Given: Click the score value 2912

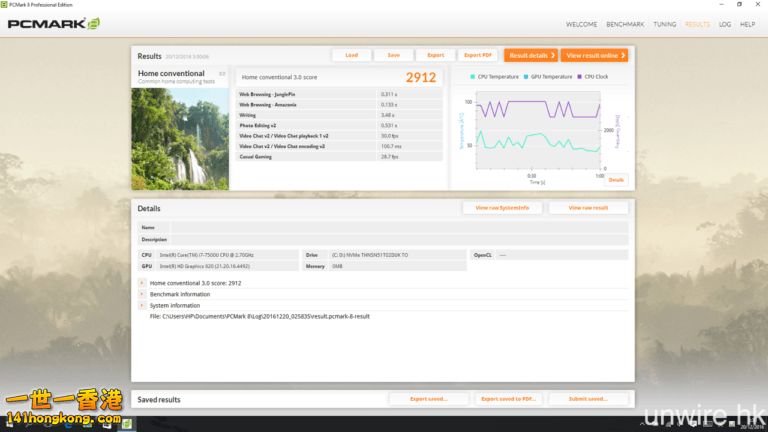Looking at the screenshot, I should point(421,77).
